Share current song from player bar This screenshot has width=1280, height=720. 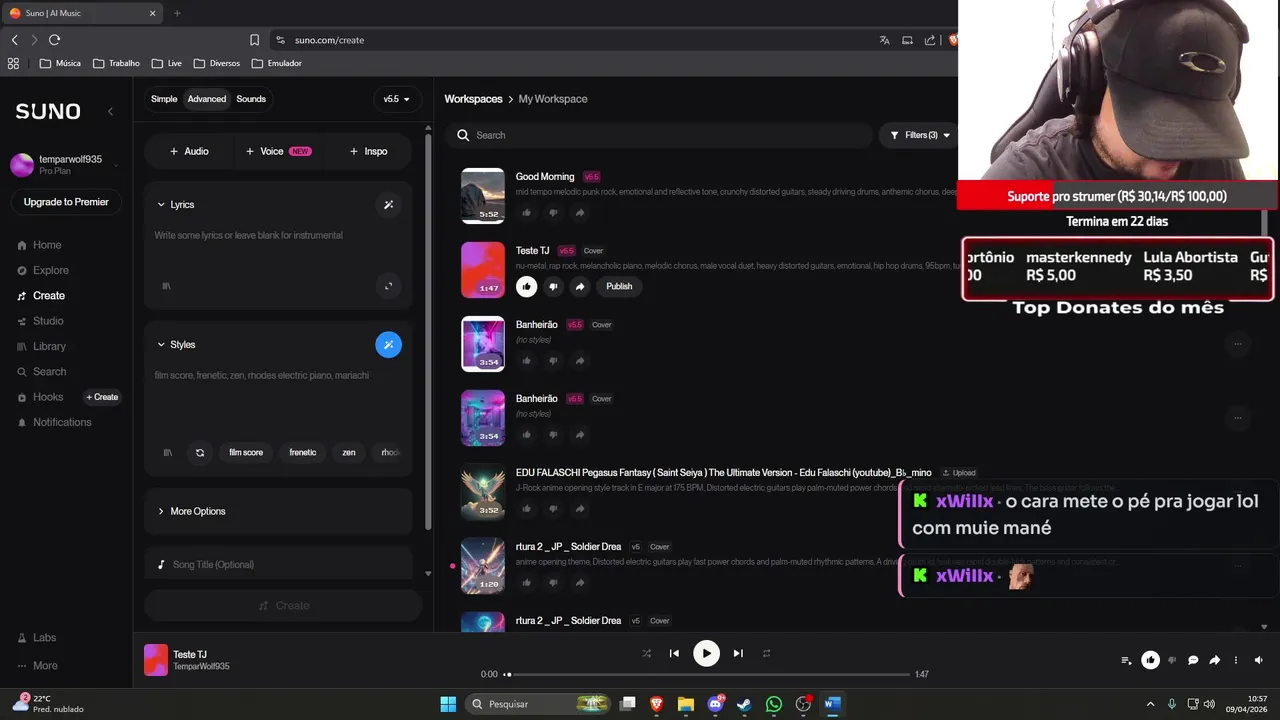1214,660
